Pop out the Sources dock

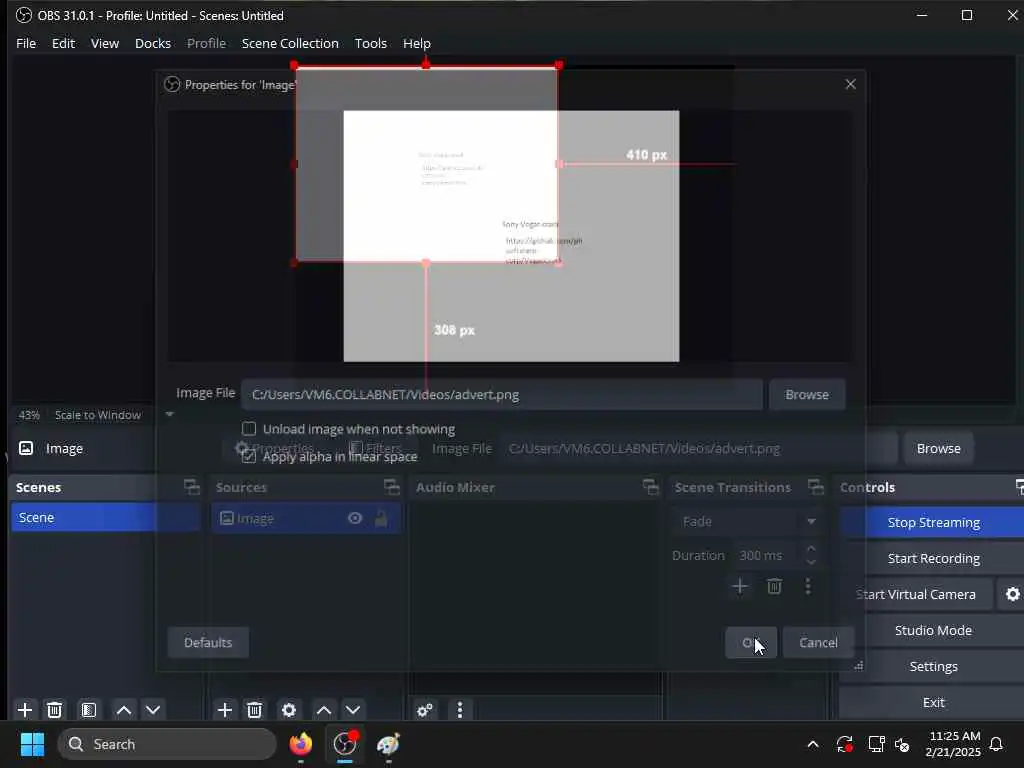tap(391, 487)
